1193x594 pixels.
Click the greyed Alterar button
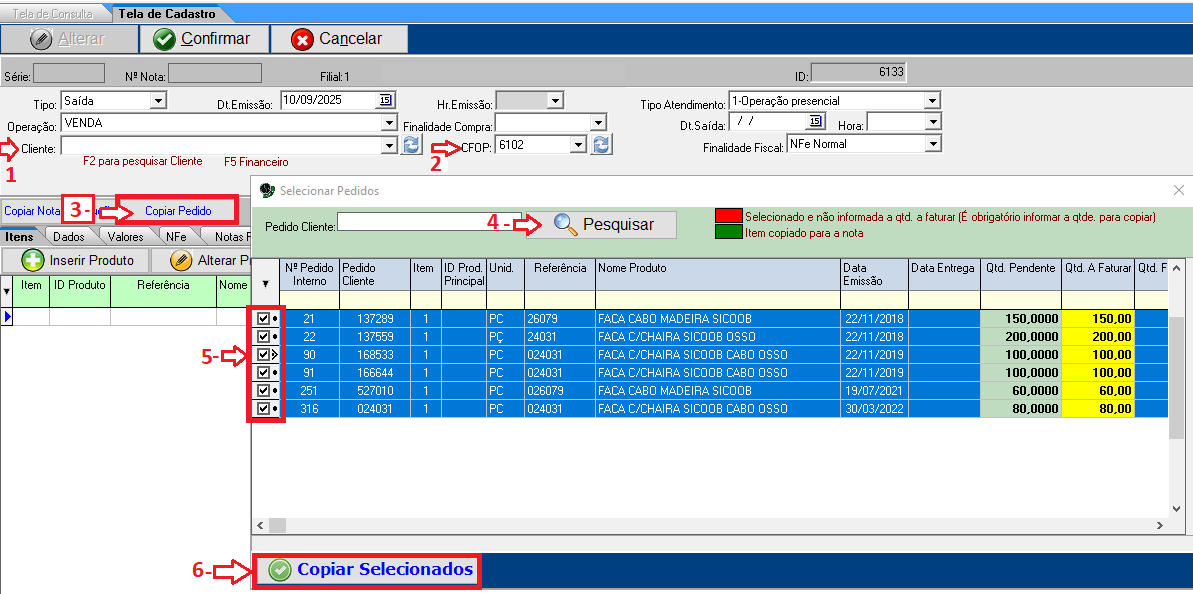click(x=69, y=39)
